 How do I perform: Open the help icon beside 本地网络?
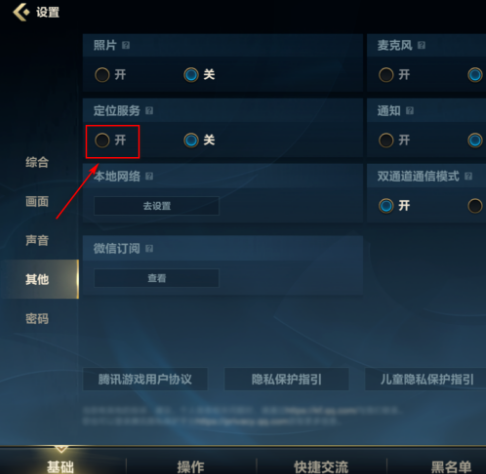point(149,176)
